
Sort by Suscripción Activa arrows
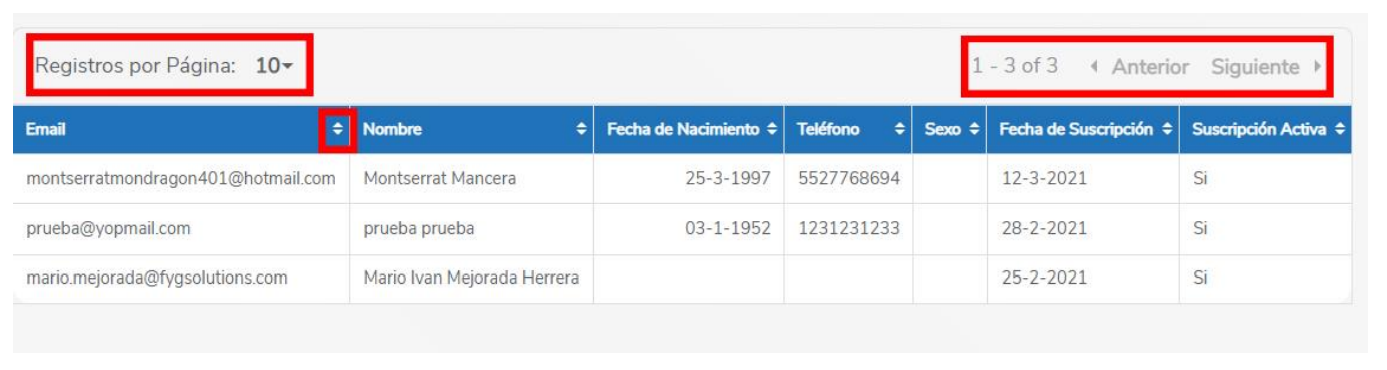[x=1340, y=130]
